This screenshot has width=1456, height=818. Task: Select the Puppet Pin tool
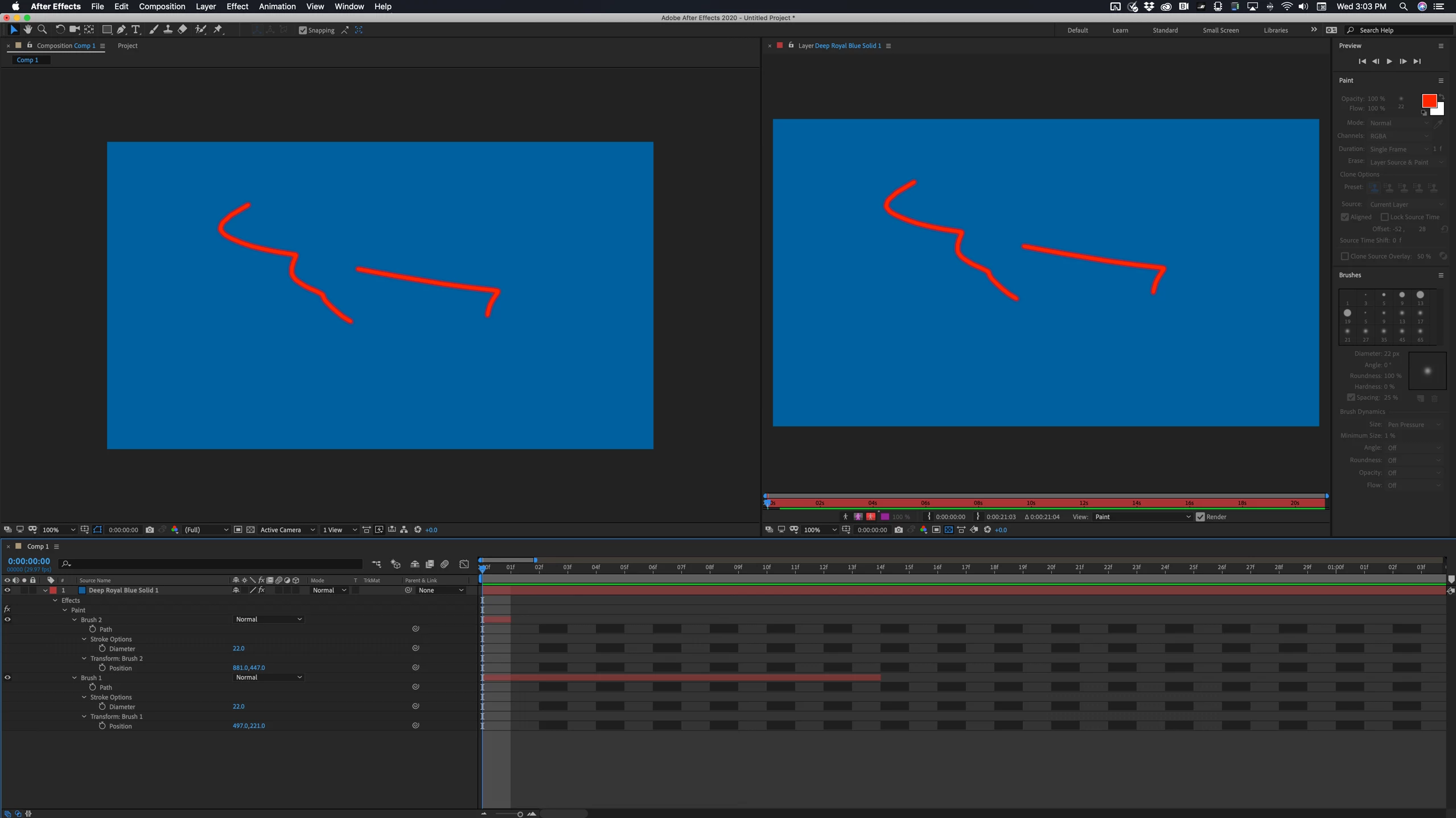[218, 30]
